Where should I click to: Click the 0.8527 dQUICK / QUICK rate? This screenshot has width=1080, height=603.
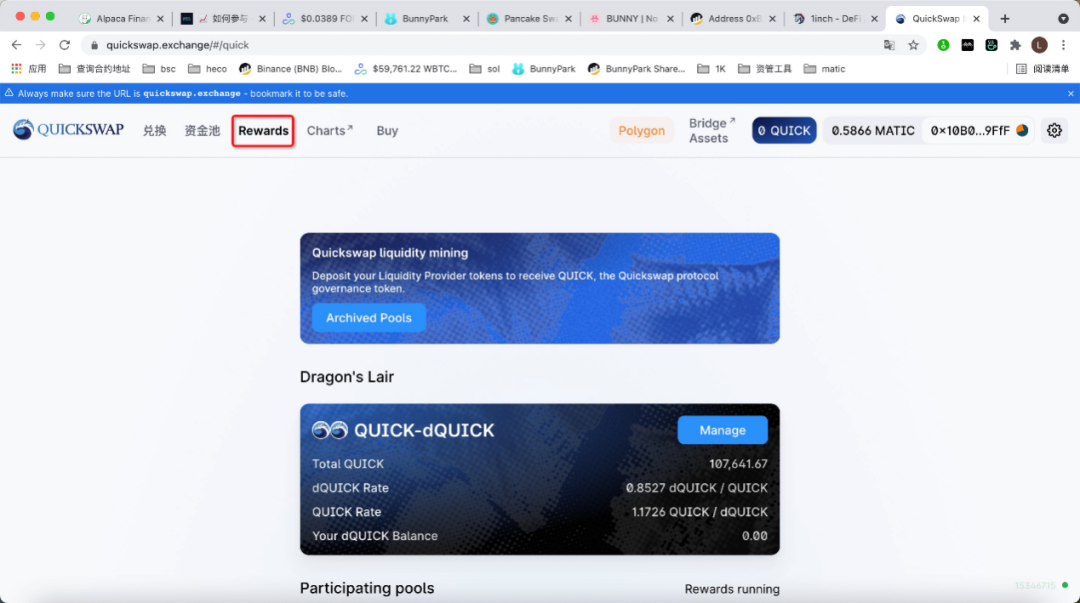click(696, 488)
